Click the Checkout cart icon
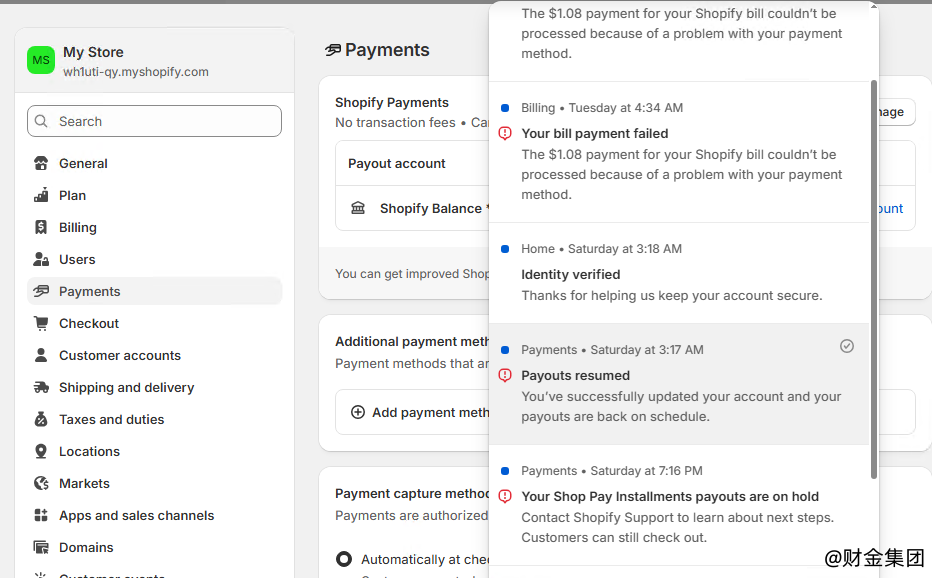932x578 pixels. point(41,323)
